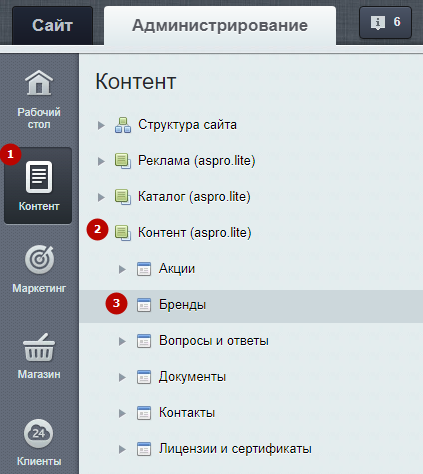Click the notifications icon showing 6
The height and width of the screenshot is (474, 423).
pos(385,22)
